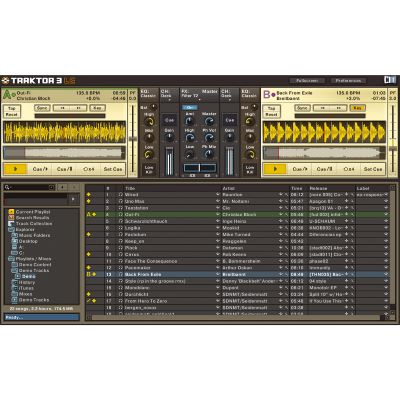Select Current Playlist in the browser tree
Viewport: 400px width, 400px height.
(33, 212)
